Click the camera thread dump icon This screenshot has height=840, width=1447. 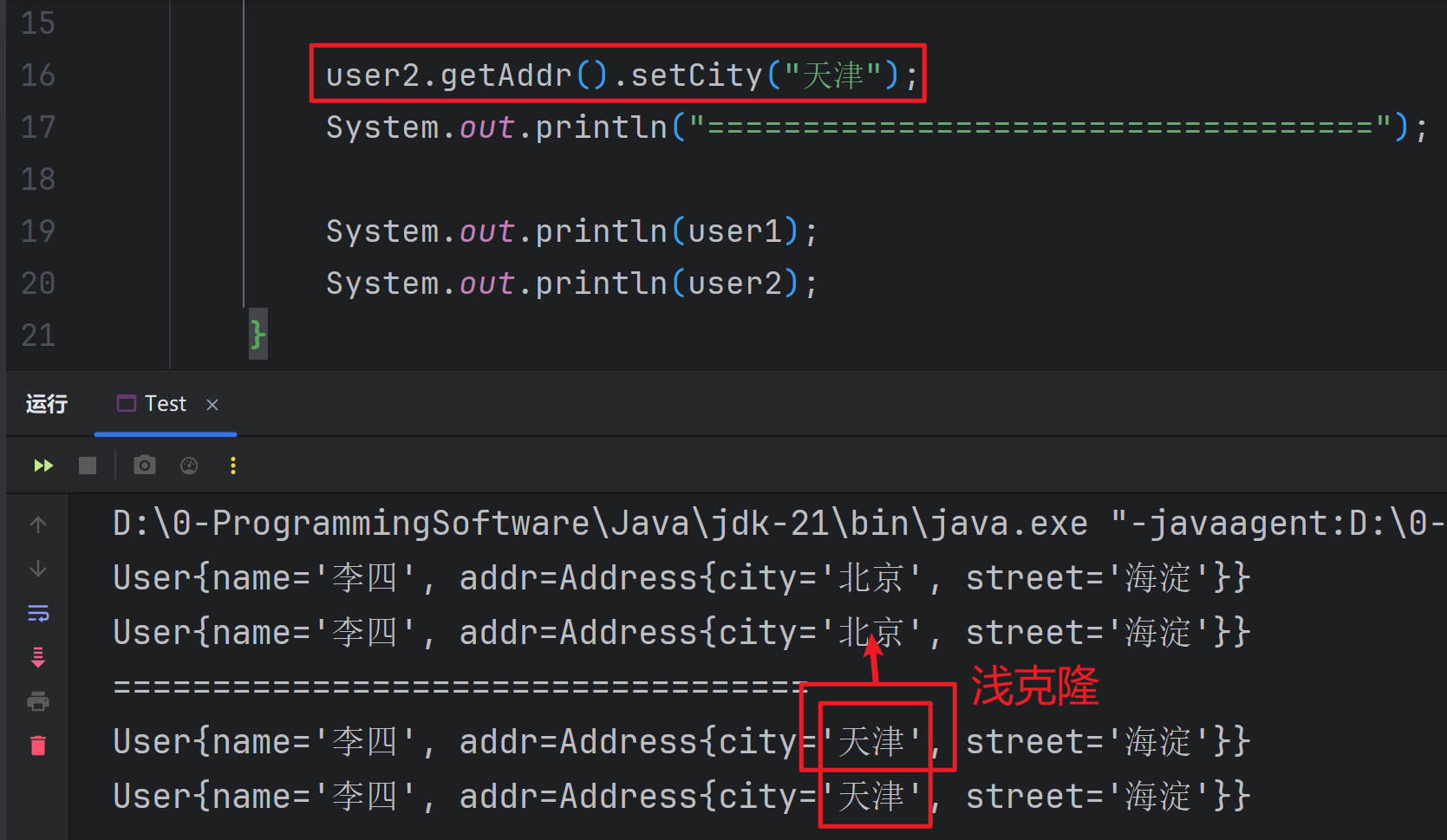(x=145, y=466)
